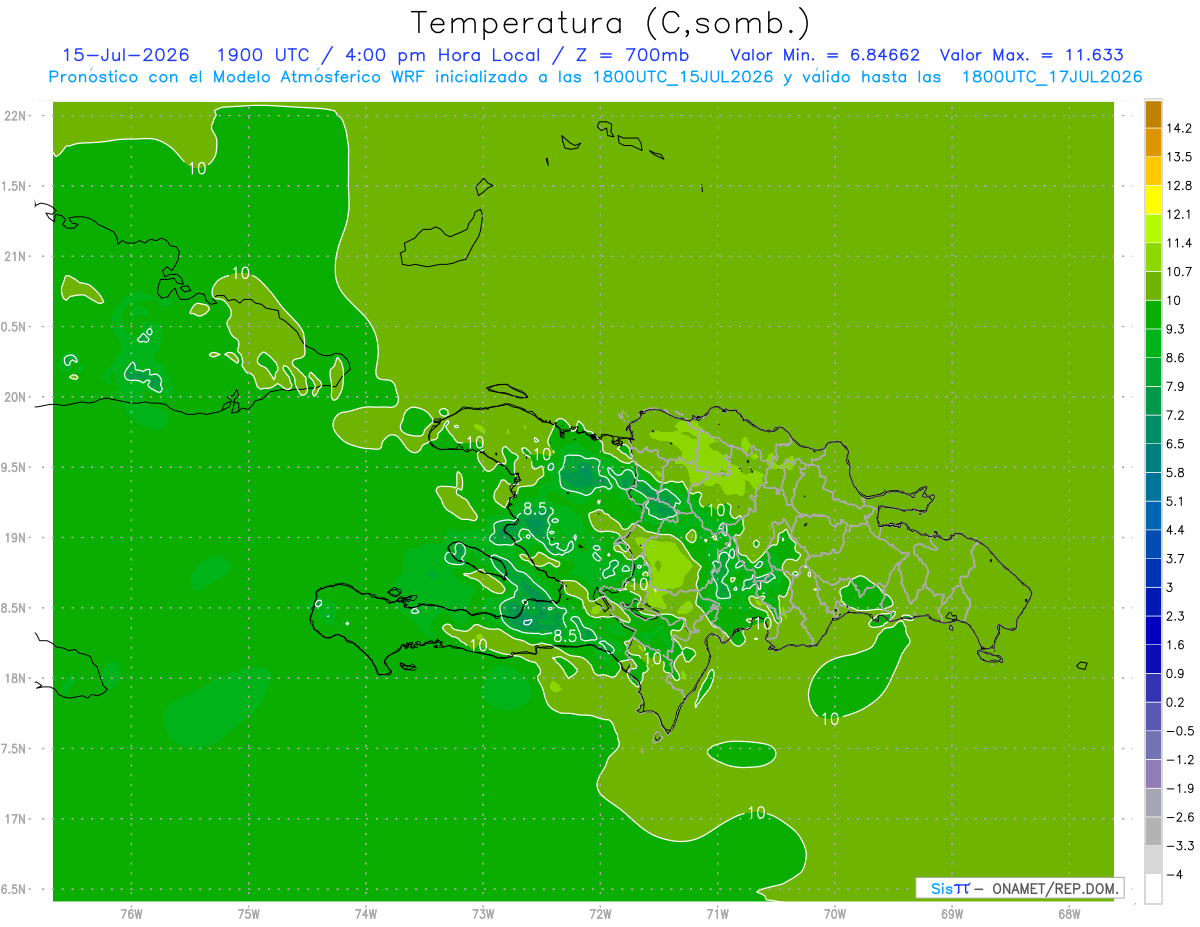Pick the white swatch below -4
1200x927 pixels.
tap(1153, 889)
